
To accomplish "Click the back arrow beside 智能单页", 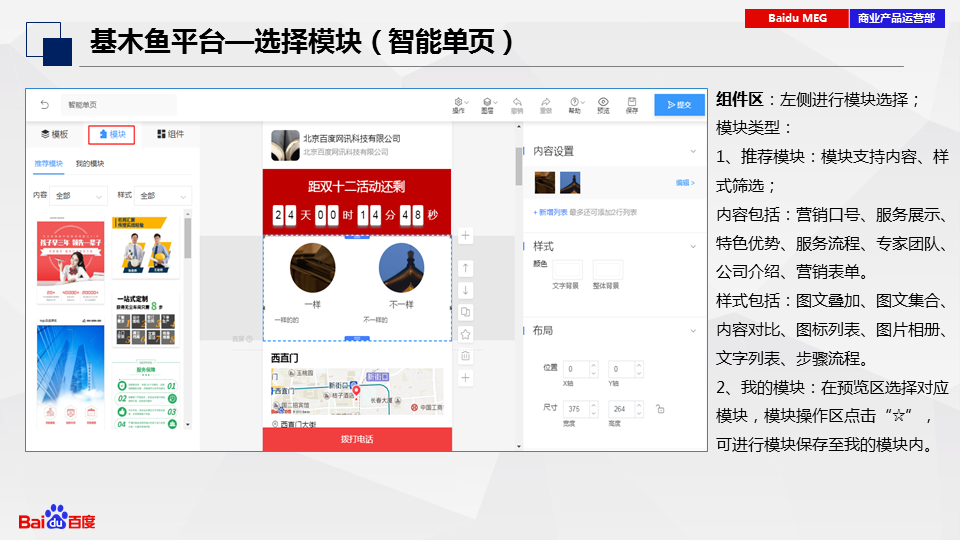I will pos(45,105).
